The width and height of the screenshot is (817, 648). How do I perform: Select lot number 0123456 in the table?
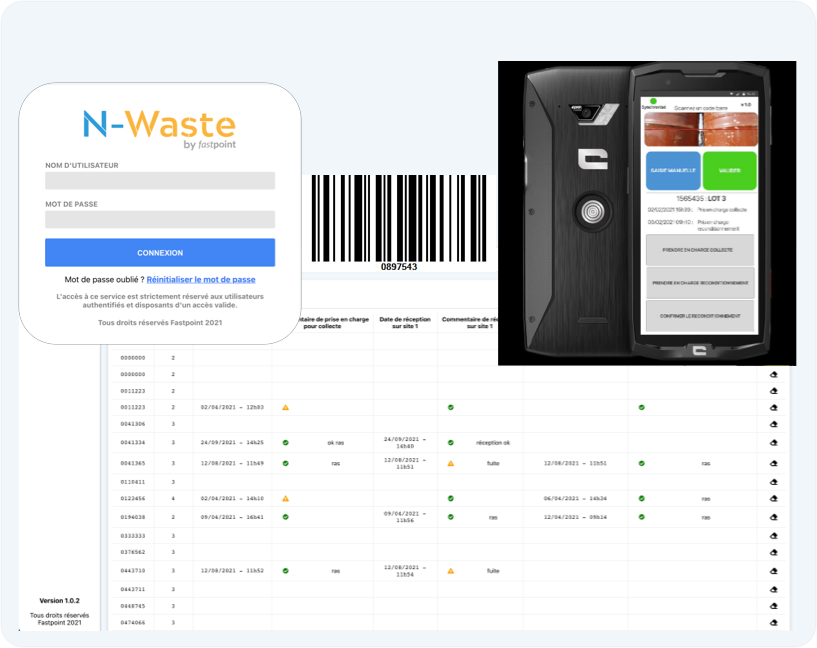tap(133, 499)
